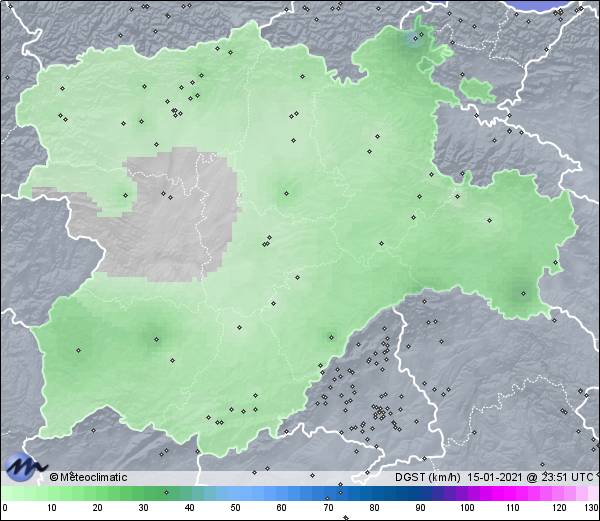Screen dimensions: 600x521
Task: Click scale value 80
Action: click(374, 508)
